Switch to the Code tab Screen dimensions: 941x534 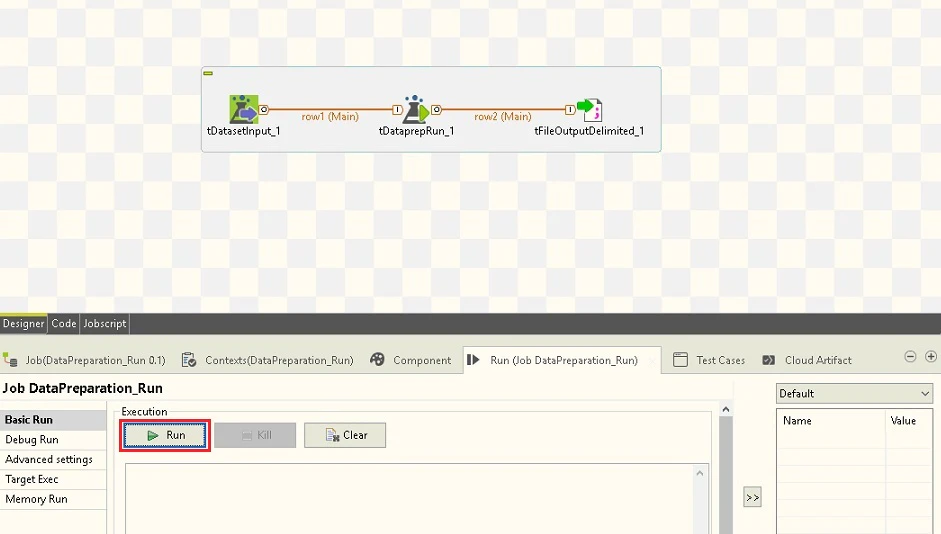[x=64, y=323]
